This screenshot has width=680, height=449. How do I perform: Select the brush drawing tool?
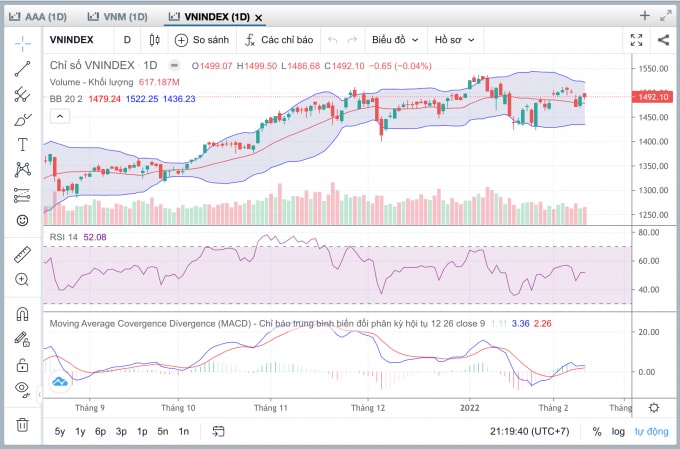[23, 120]
